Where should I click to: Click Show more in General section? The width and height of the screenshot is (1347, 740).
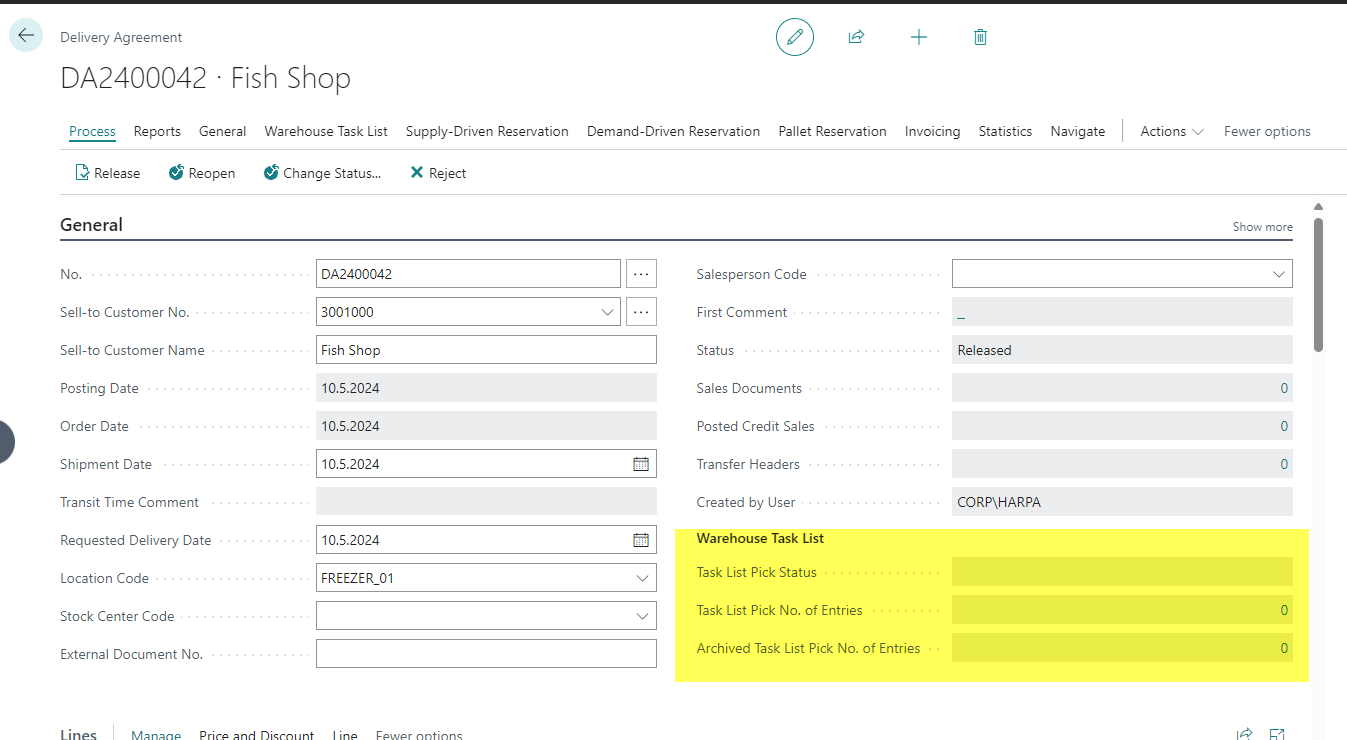(1262, 227)
